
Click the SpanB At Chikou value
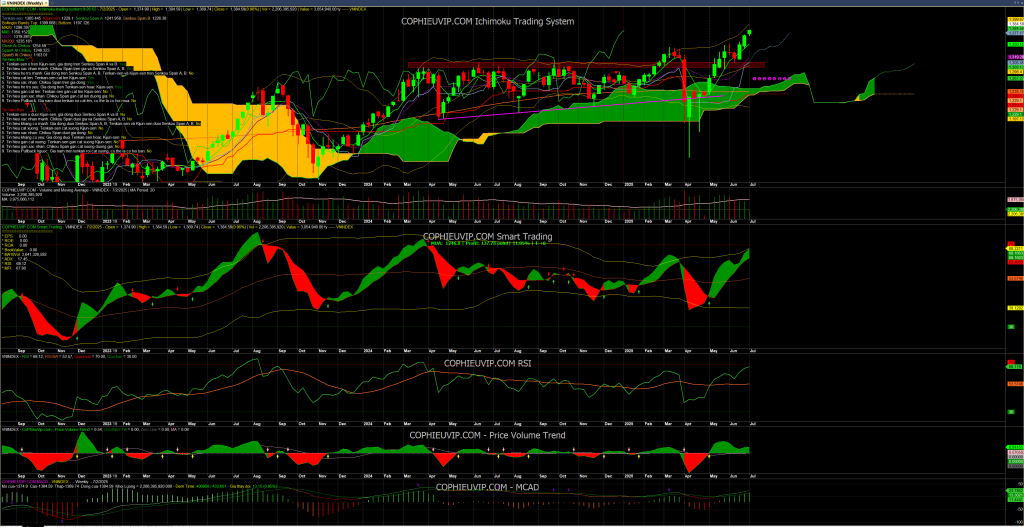[40, 55]
